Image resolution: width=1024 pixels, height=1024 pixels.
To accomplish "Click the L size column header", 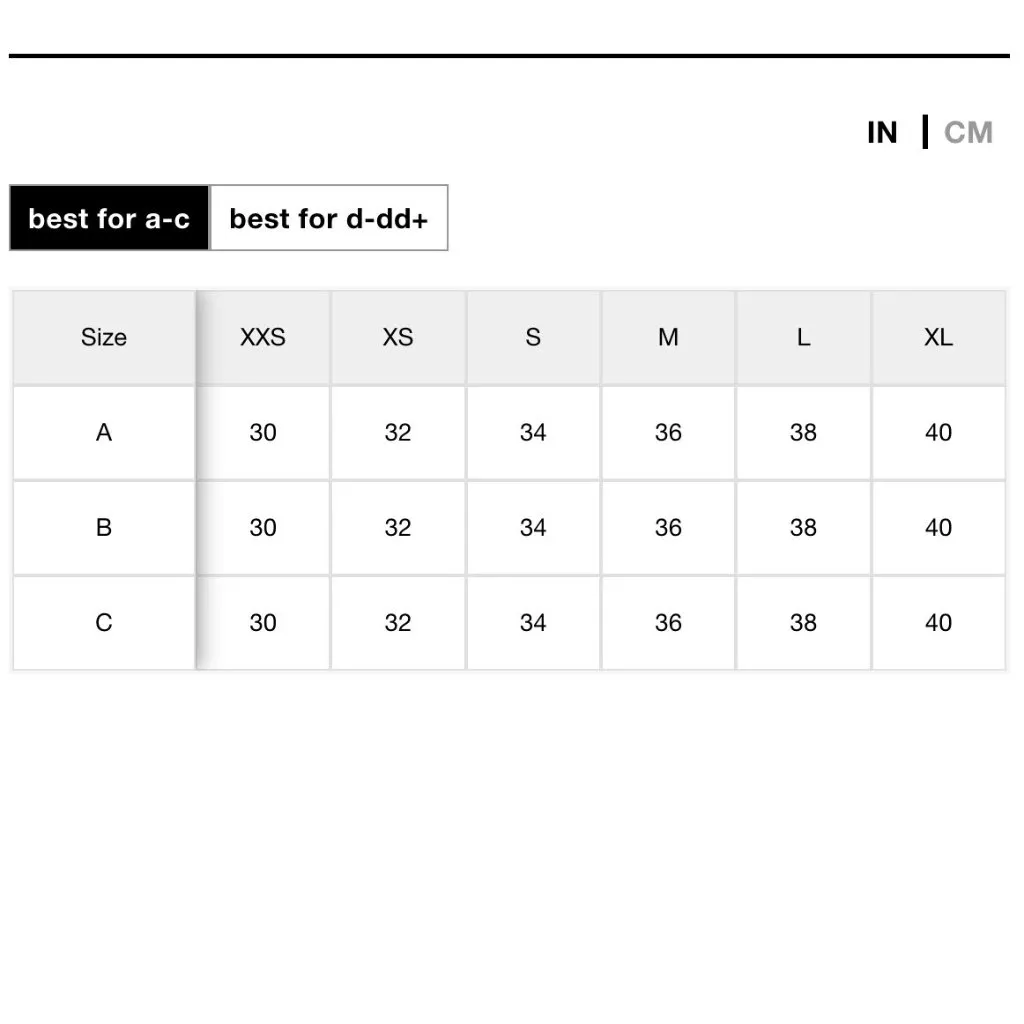I will point(803,337).
